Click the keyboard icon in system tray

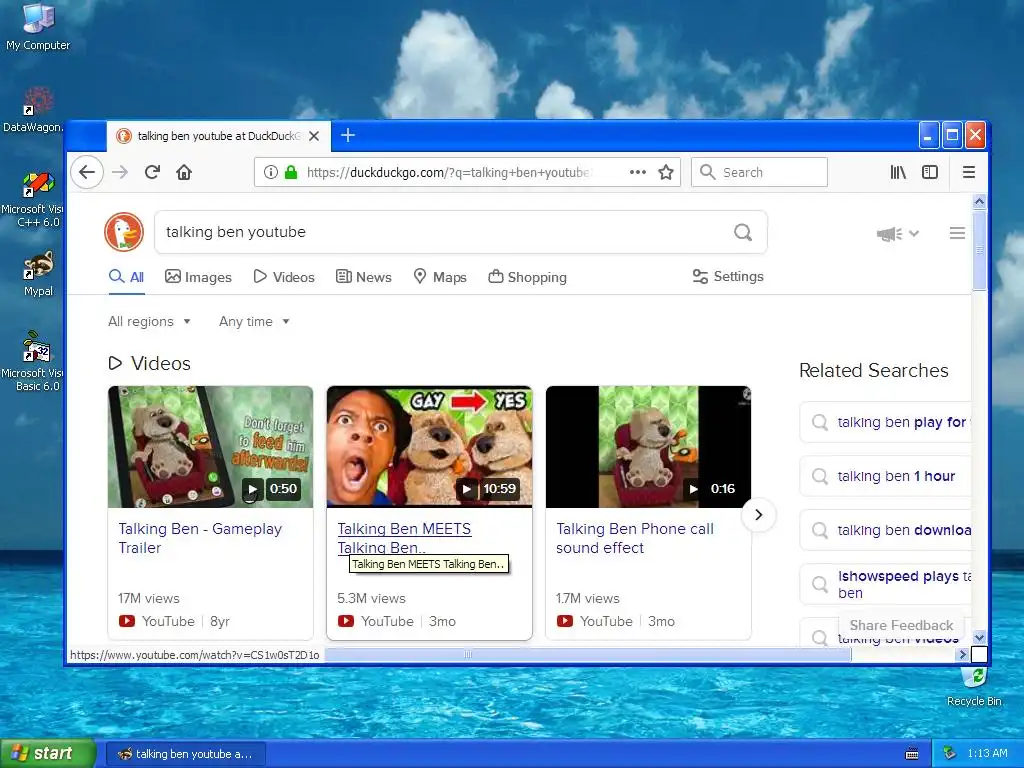coord(912,754)
